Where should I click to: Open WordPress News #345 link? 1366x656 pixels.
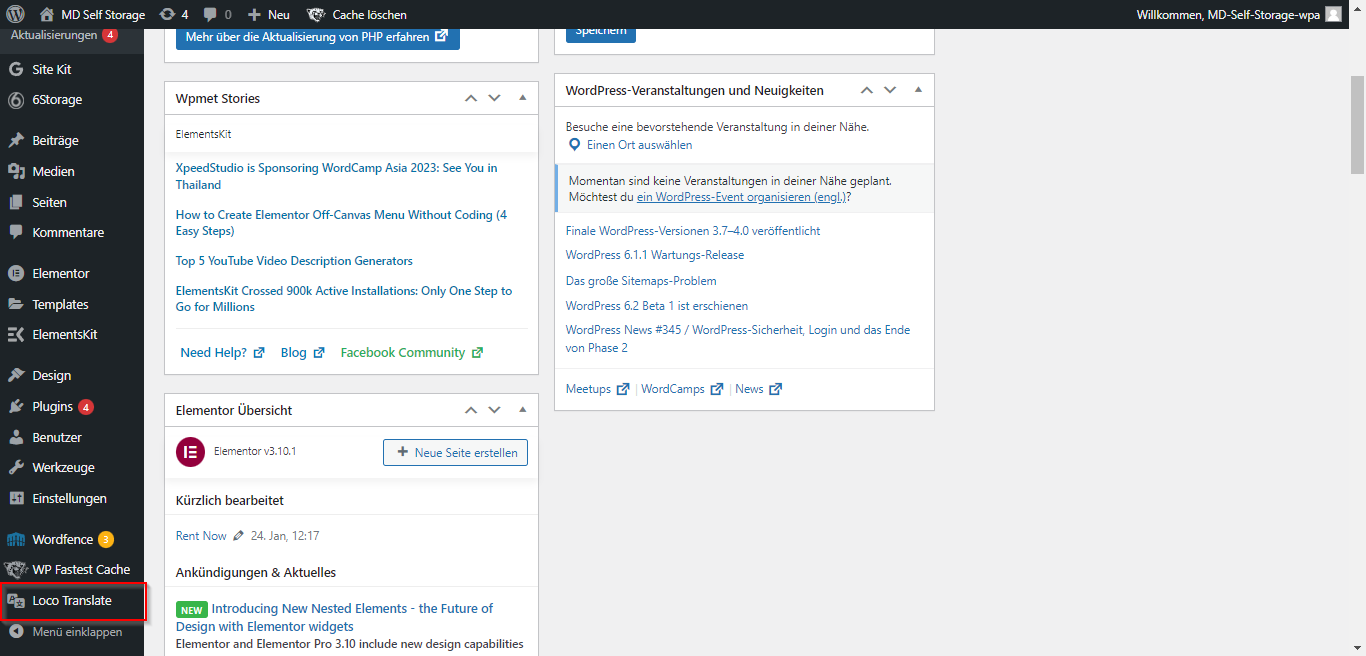[738, 339]
